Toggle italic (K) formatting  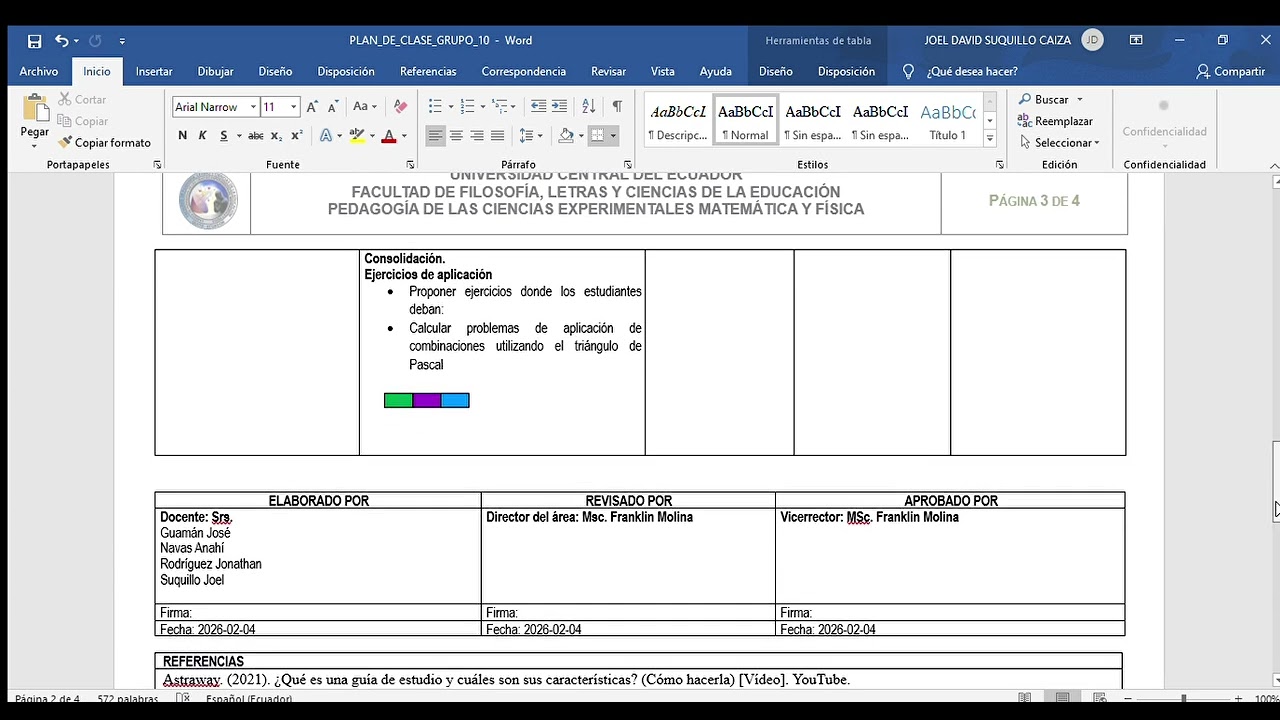(202, 136)
